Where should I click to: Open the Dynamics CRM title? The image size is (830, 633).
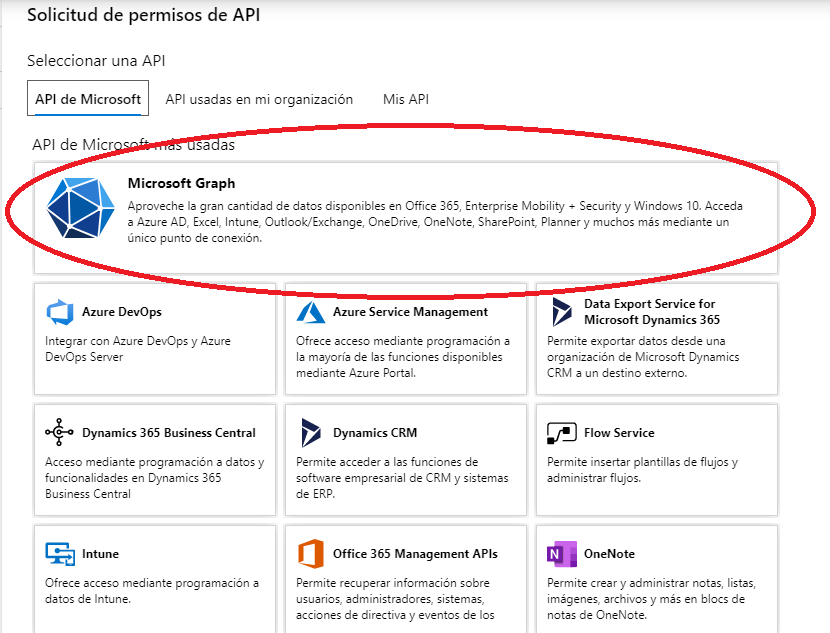(375, 432)
